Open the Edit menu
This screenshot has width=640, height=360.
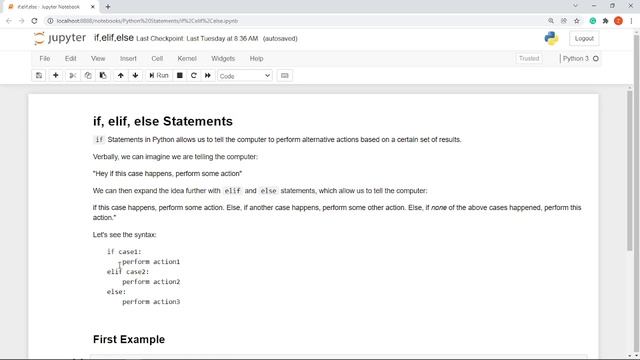70,59
